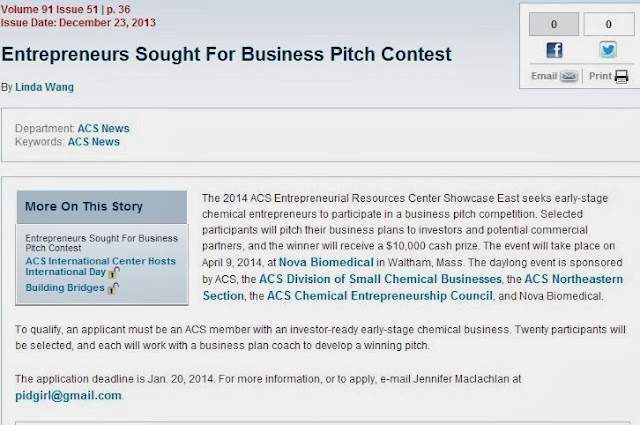The width and height of the screenshot is (640, 425).
Task: Click the pidgirl@gmail.com email address
Action: pos(68,396)
